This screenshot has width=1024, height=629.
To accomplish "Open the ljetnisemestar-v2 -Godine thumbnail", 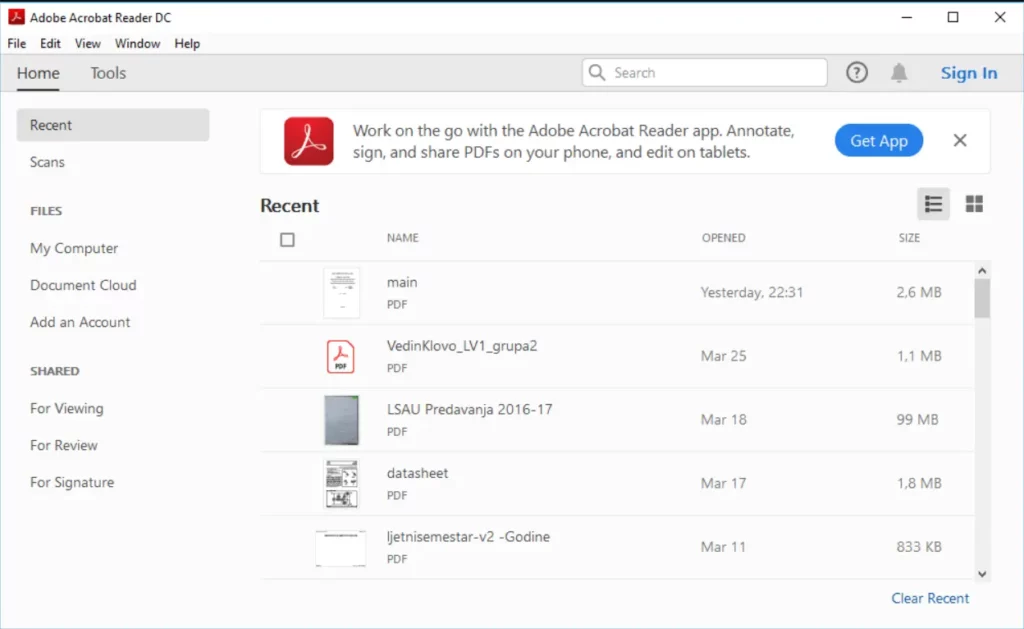I will point(341,546).
